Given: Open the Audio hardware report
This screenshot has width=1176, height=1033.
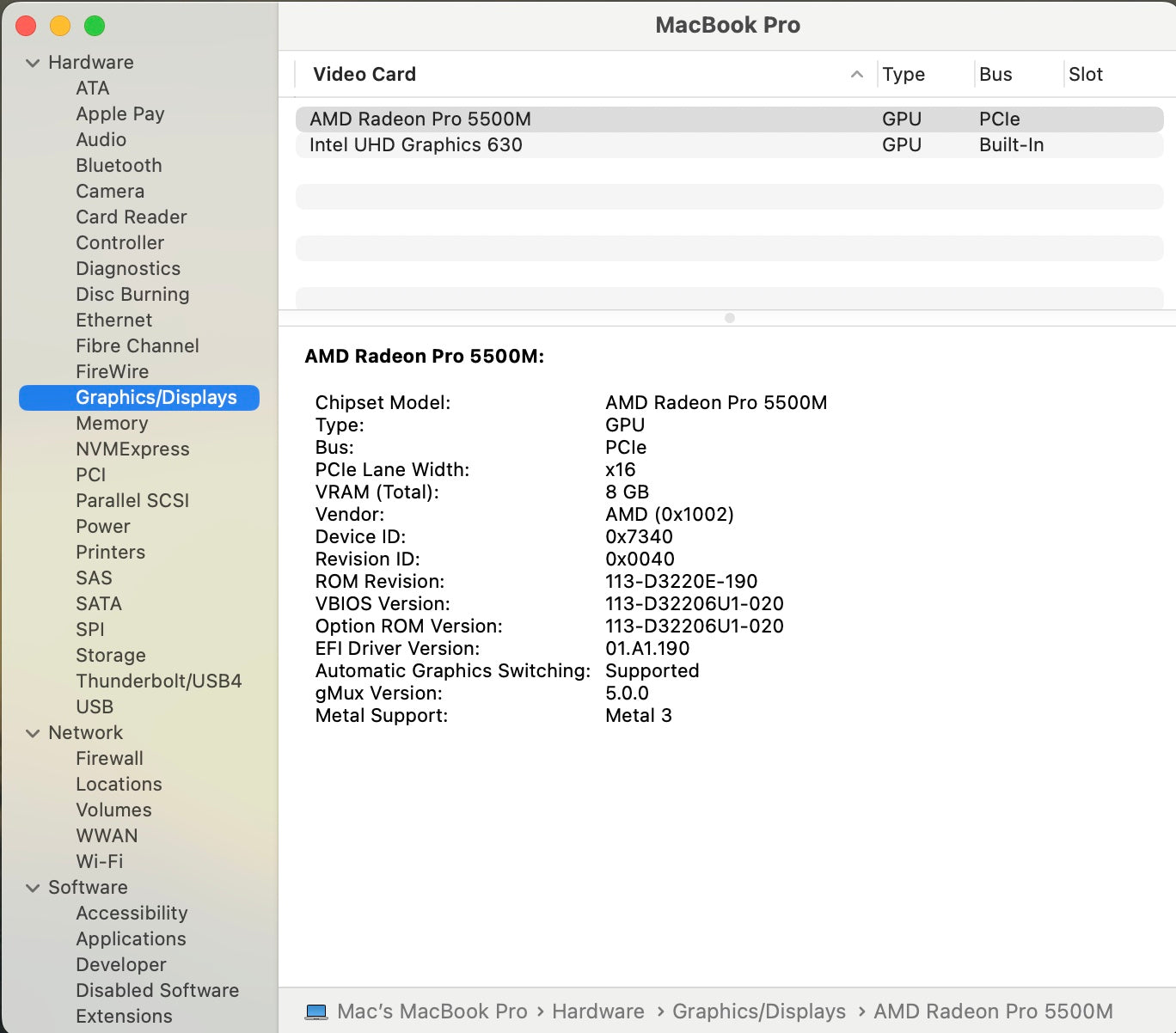Looking at the screenshot, I should 101,139.
